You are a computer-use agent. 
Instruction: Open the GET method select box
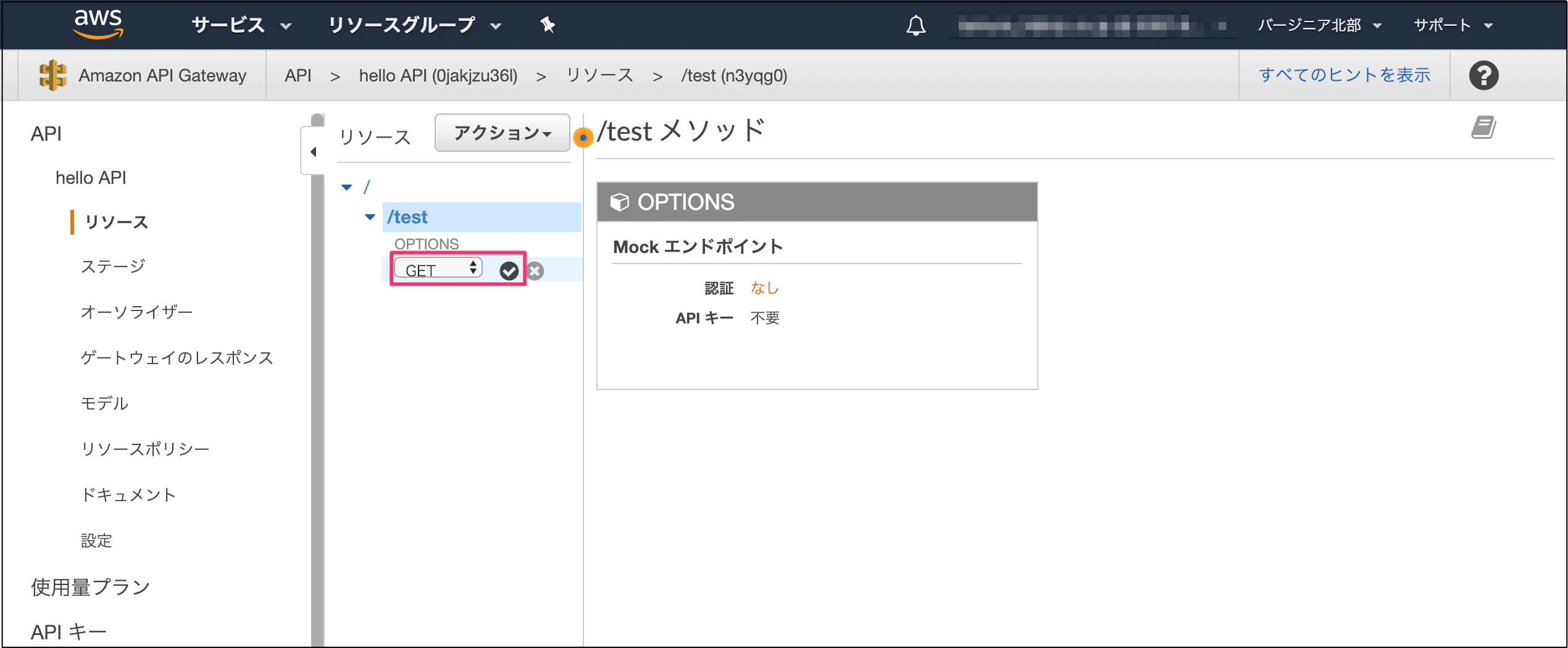[x=438, y=269]
